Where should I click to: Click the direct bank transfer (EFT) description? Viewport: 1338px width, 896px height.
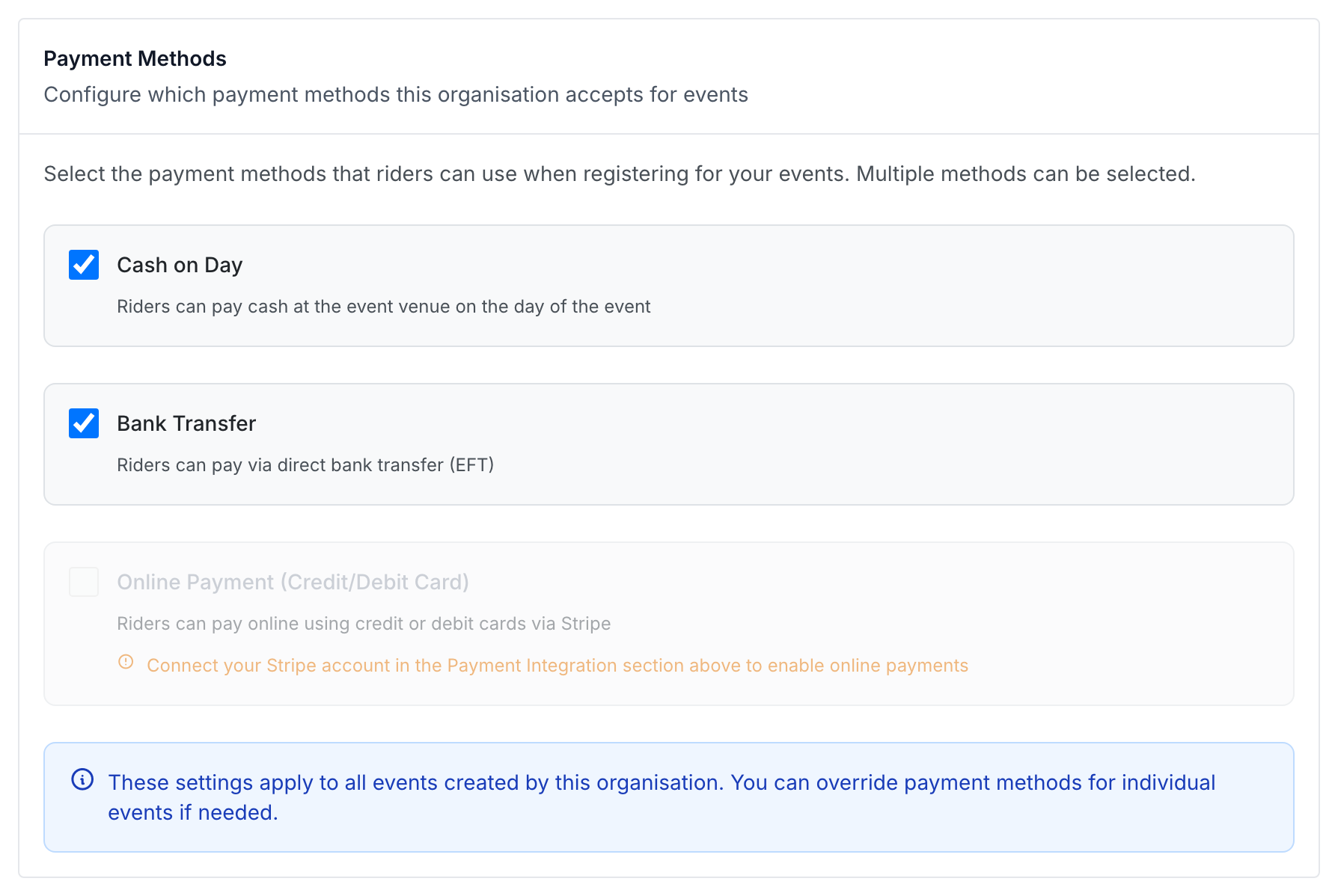tap(305, 465)
